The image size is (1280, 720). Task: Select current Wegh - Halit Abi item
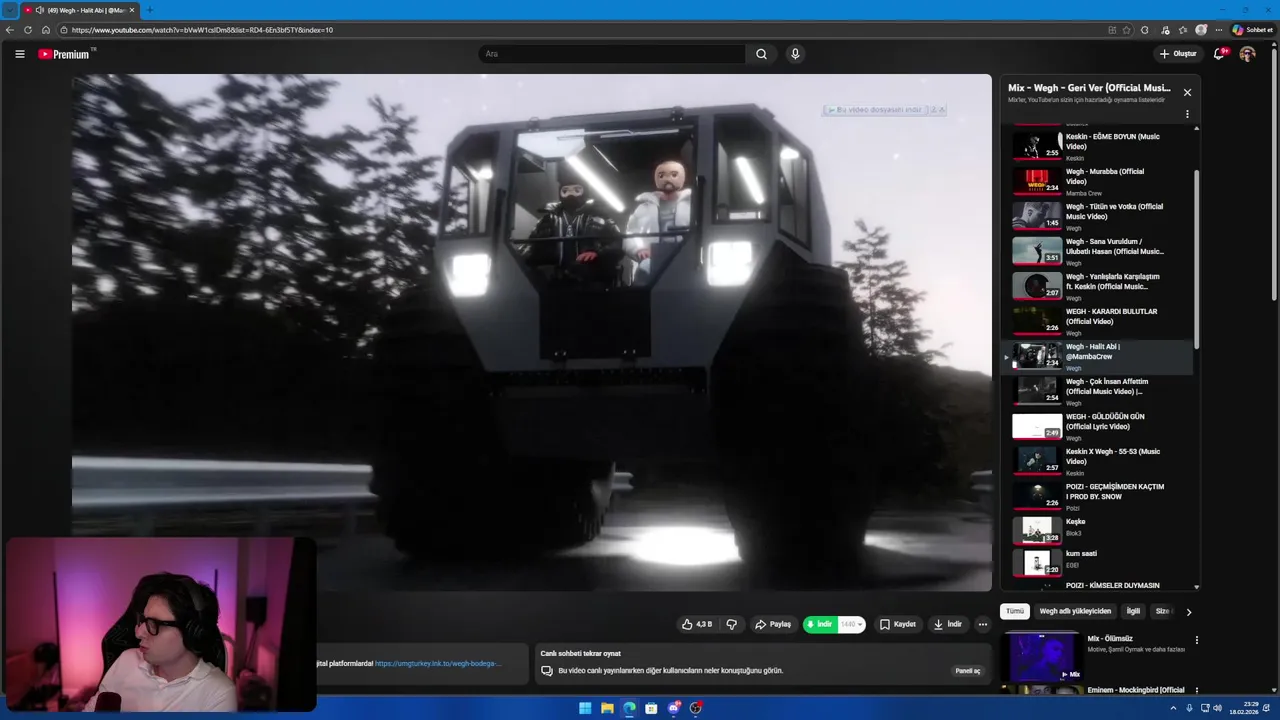pos(1097,356)
